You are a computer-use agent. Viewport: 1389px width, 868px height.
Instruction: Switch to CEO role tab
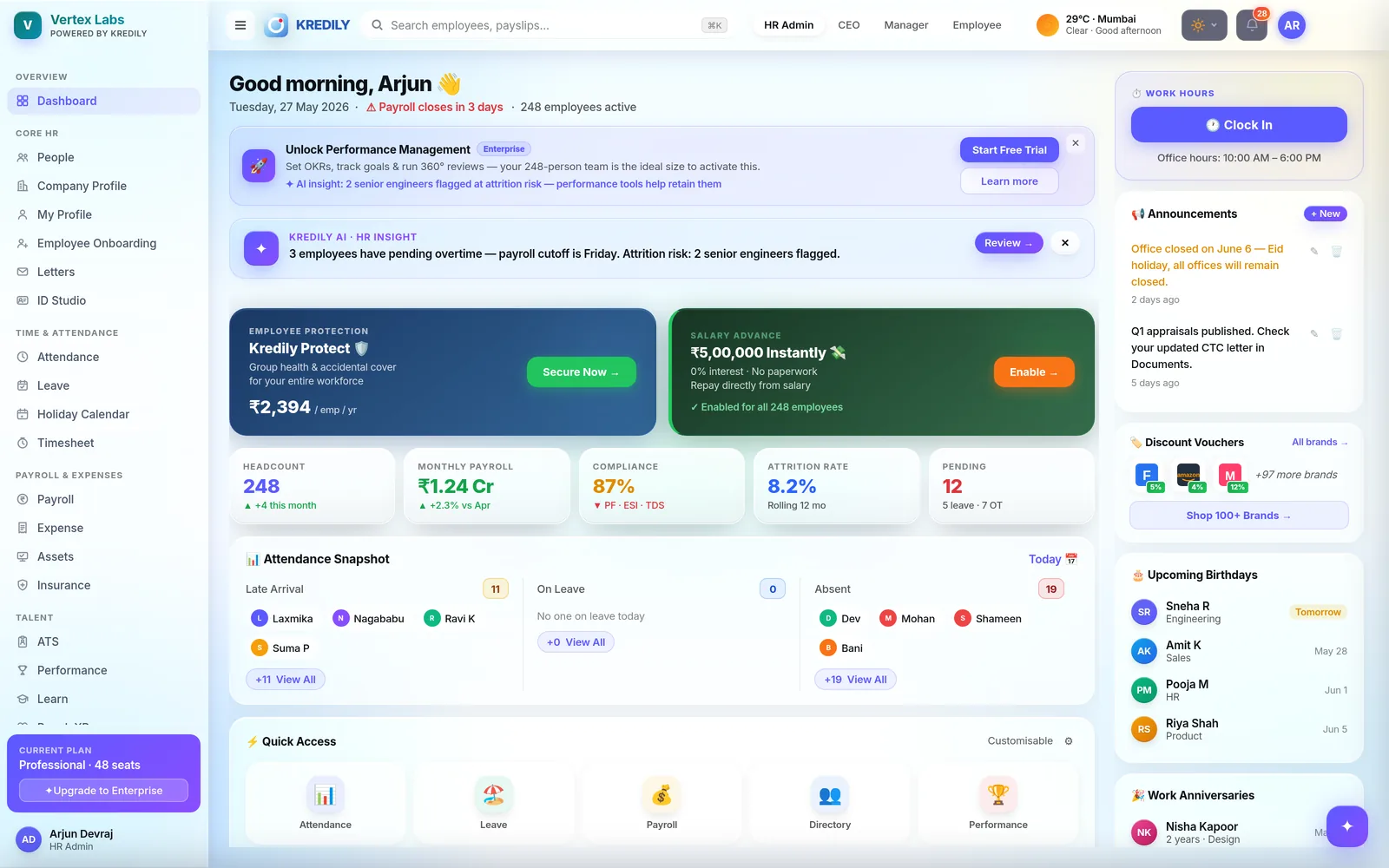click(849, 25)
